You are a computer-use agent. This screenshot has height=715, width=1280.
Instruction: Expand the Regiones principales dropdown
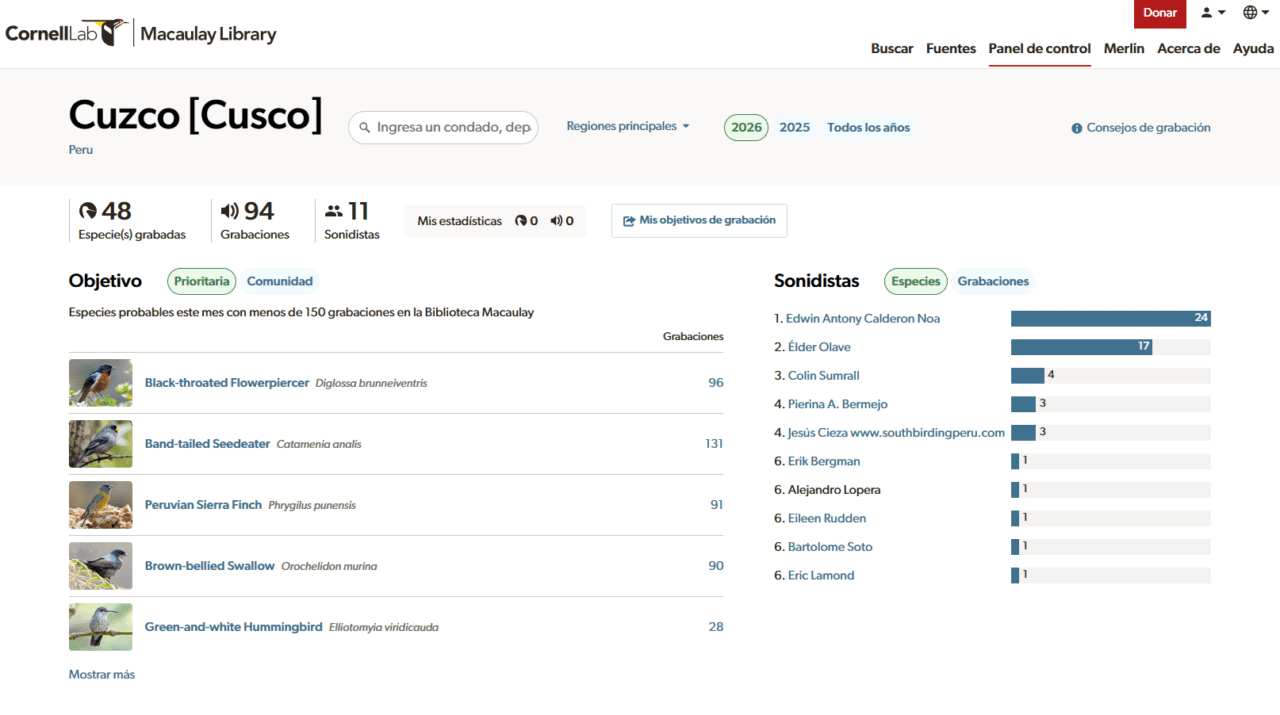tap(627, 127)
